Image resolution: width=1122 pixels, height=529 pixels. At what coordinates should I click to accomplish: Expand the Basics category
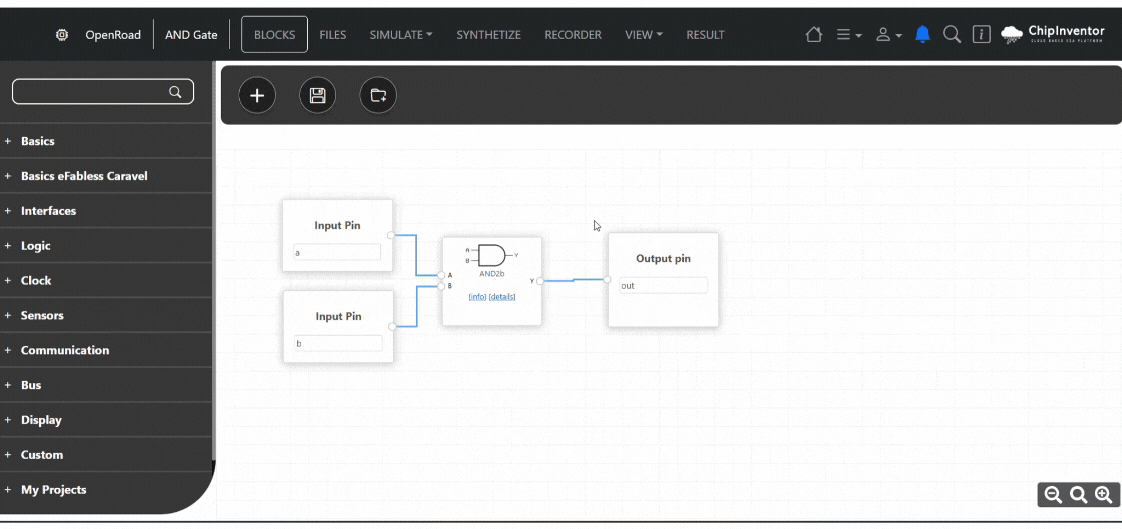(x=106, y=141)
